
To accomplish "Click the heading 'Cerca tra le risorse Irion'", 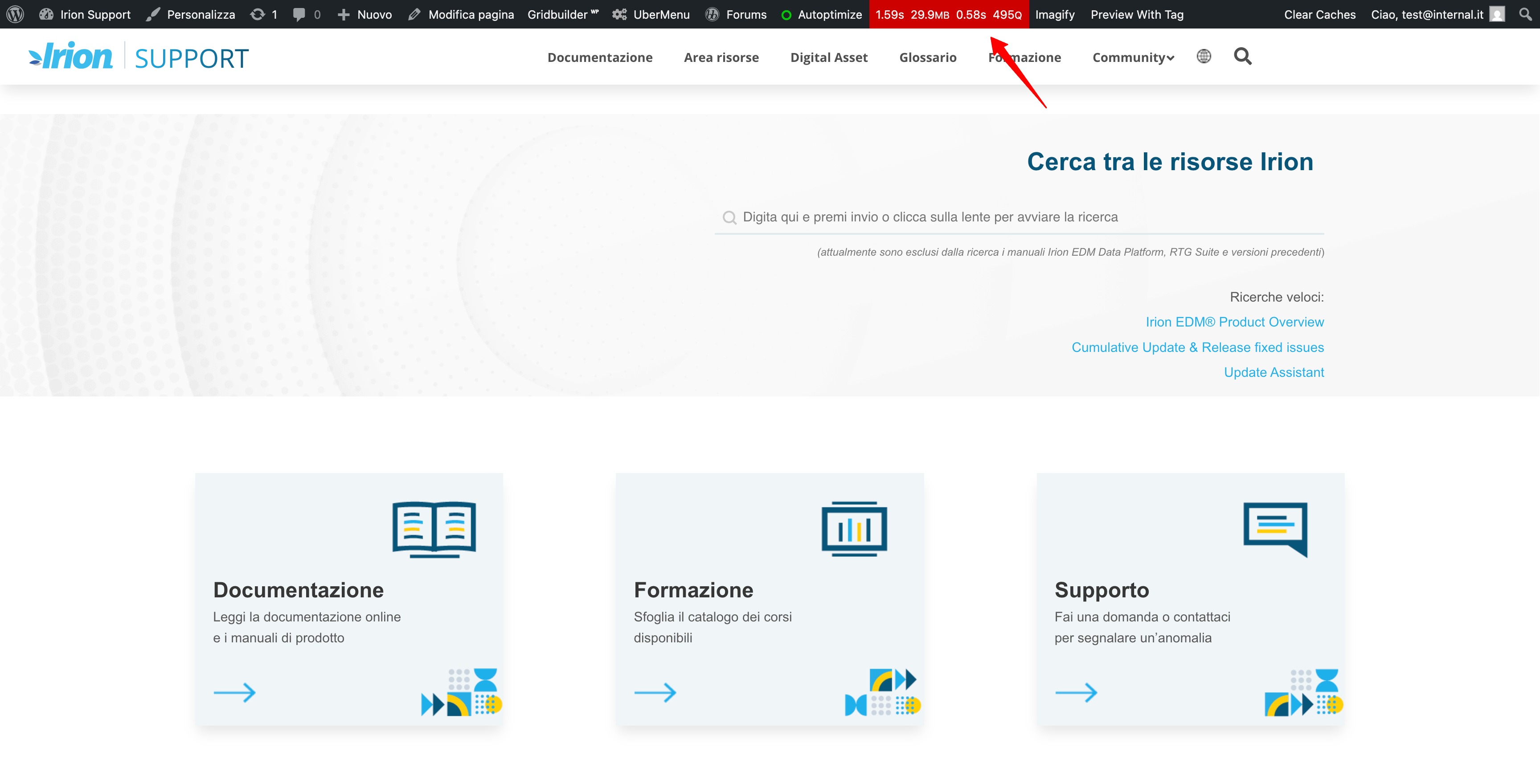I will point(1170,161).
